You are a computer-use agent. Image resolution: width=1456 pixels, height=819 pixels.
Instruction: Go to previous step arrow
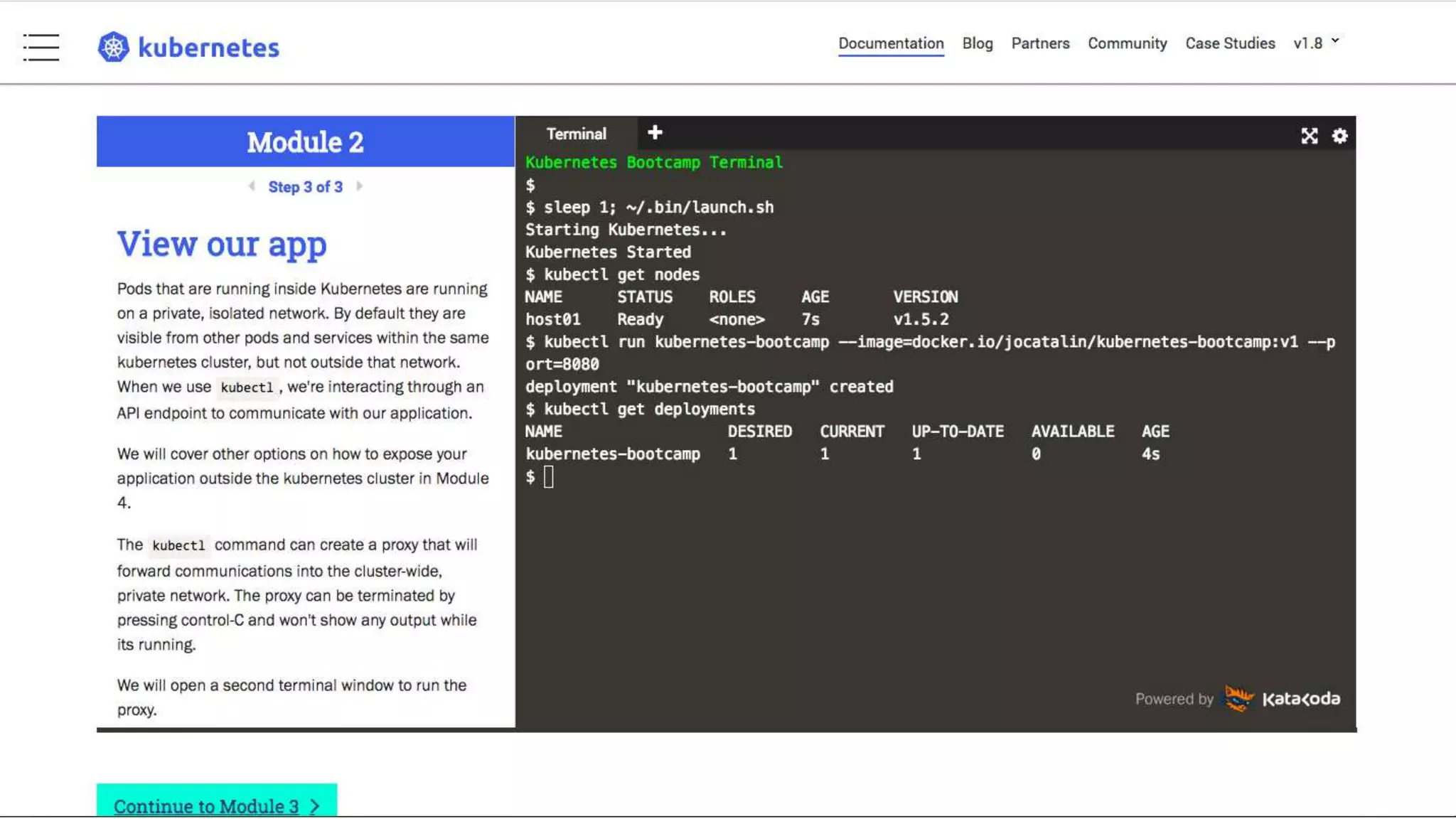pyautogui.click(x=252, y=186)
